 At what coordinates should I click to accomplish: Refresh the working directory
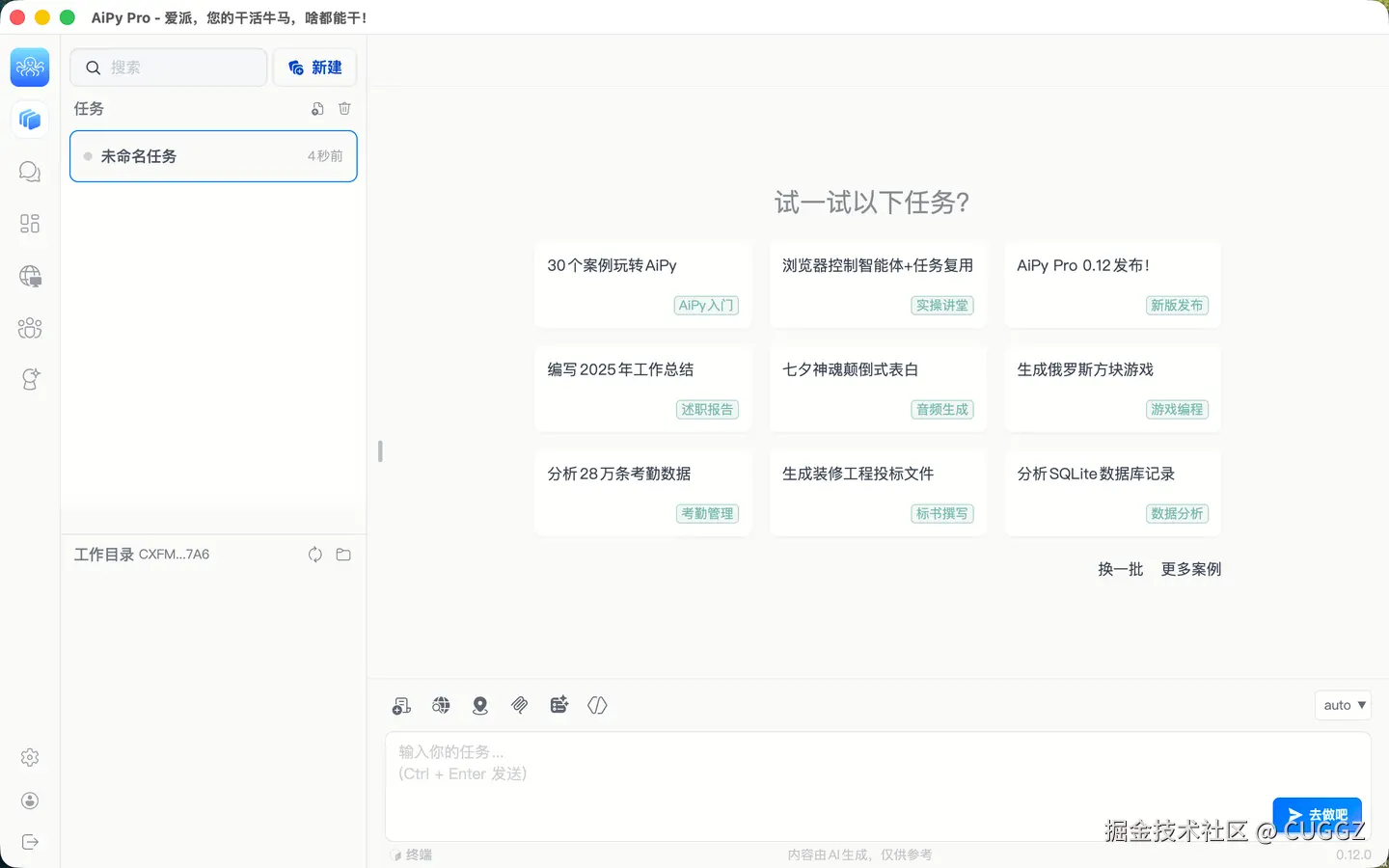point(315,555)
